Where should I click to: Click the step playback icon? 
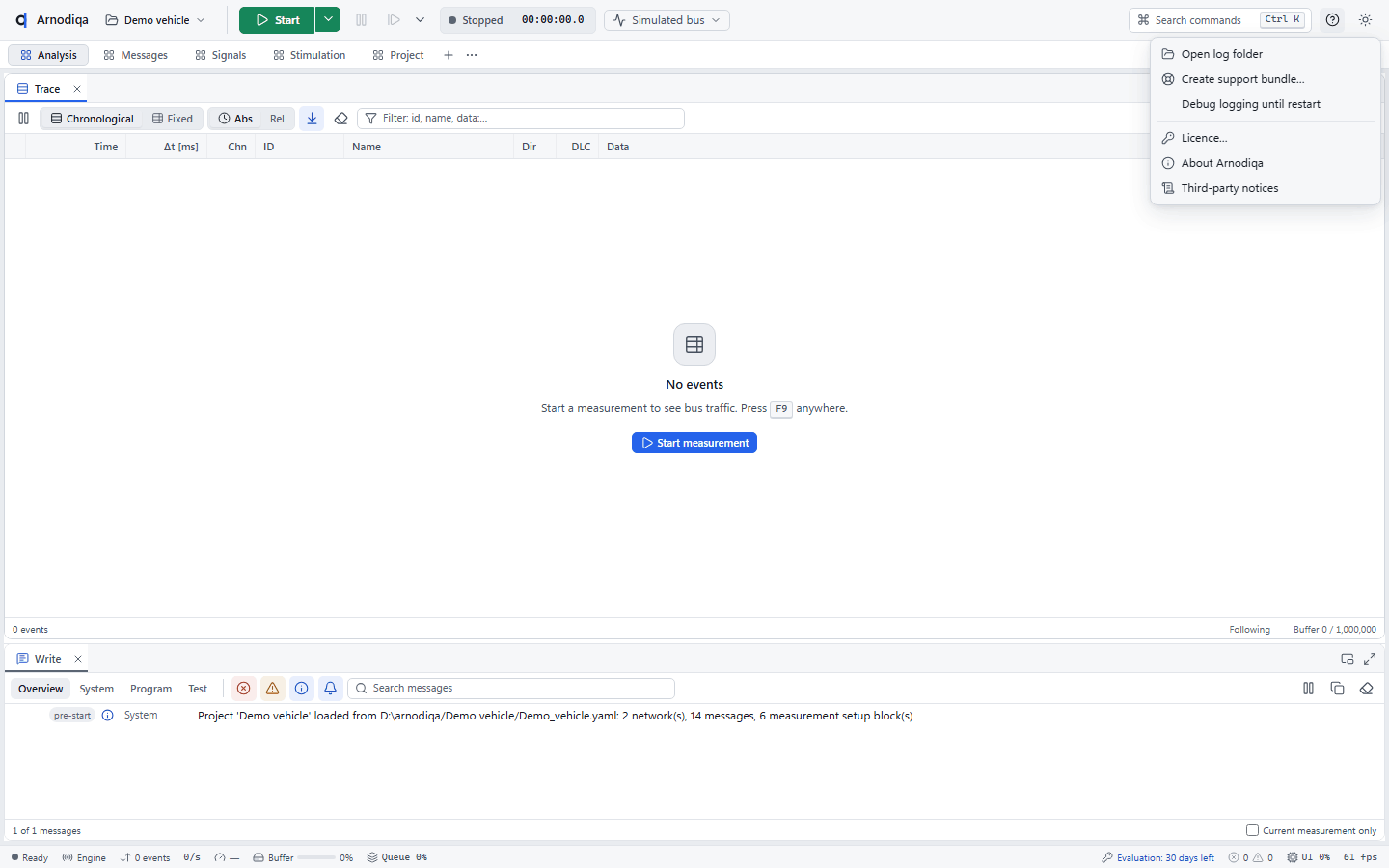(x=394, y=19)
